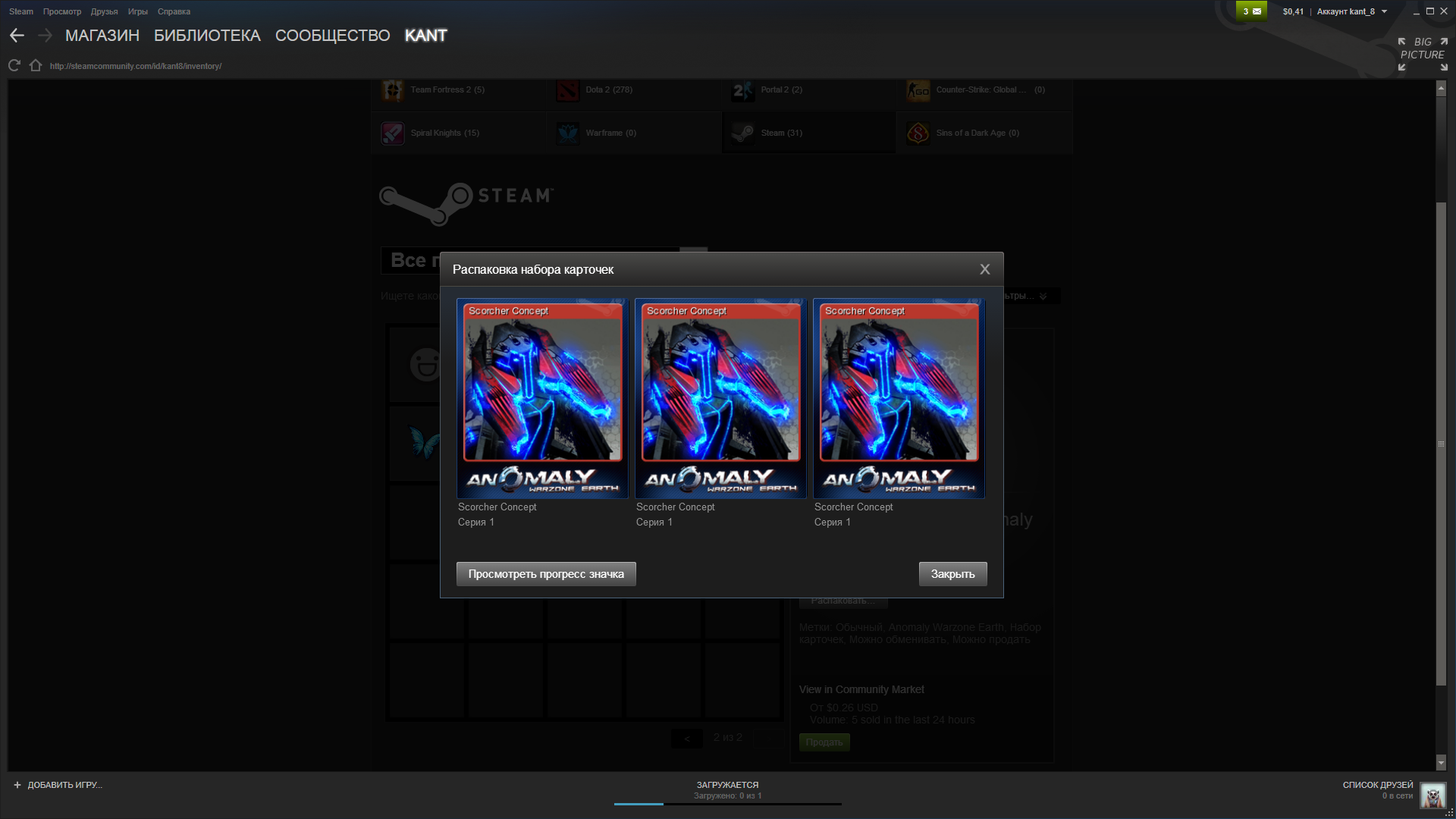
Task: Click the plus icon to add game
Action: coord(17,785)
